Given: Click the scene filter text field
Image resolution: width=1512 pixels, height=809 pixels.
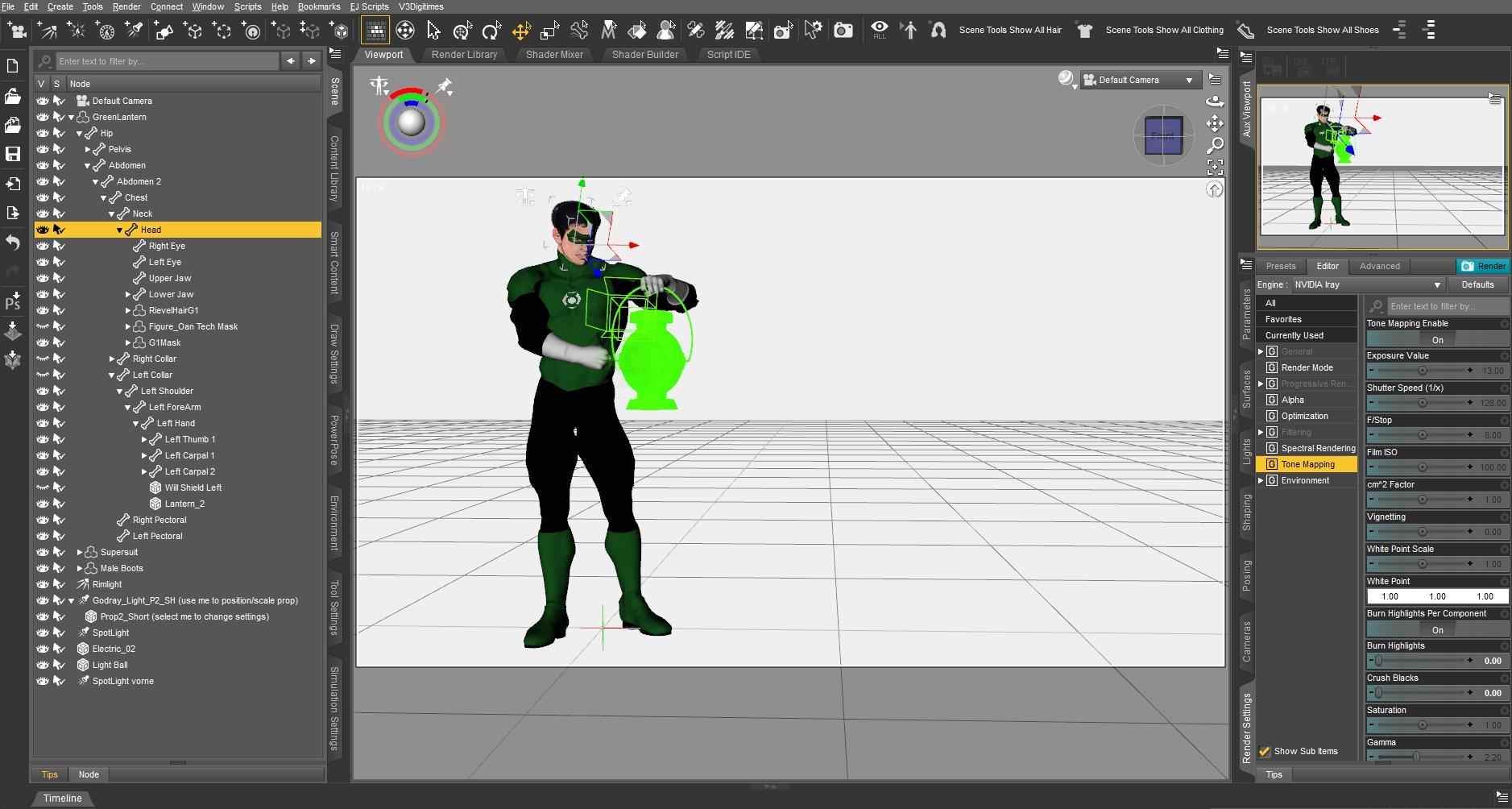Looking at the screenshot, I should 167,61.
